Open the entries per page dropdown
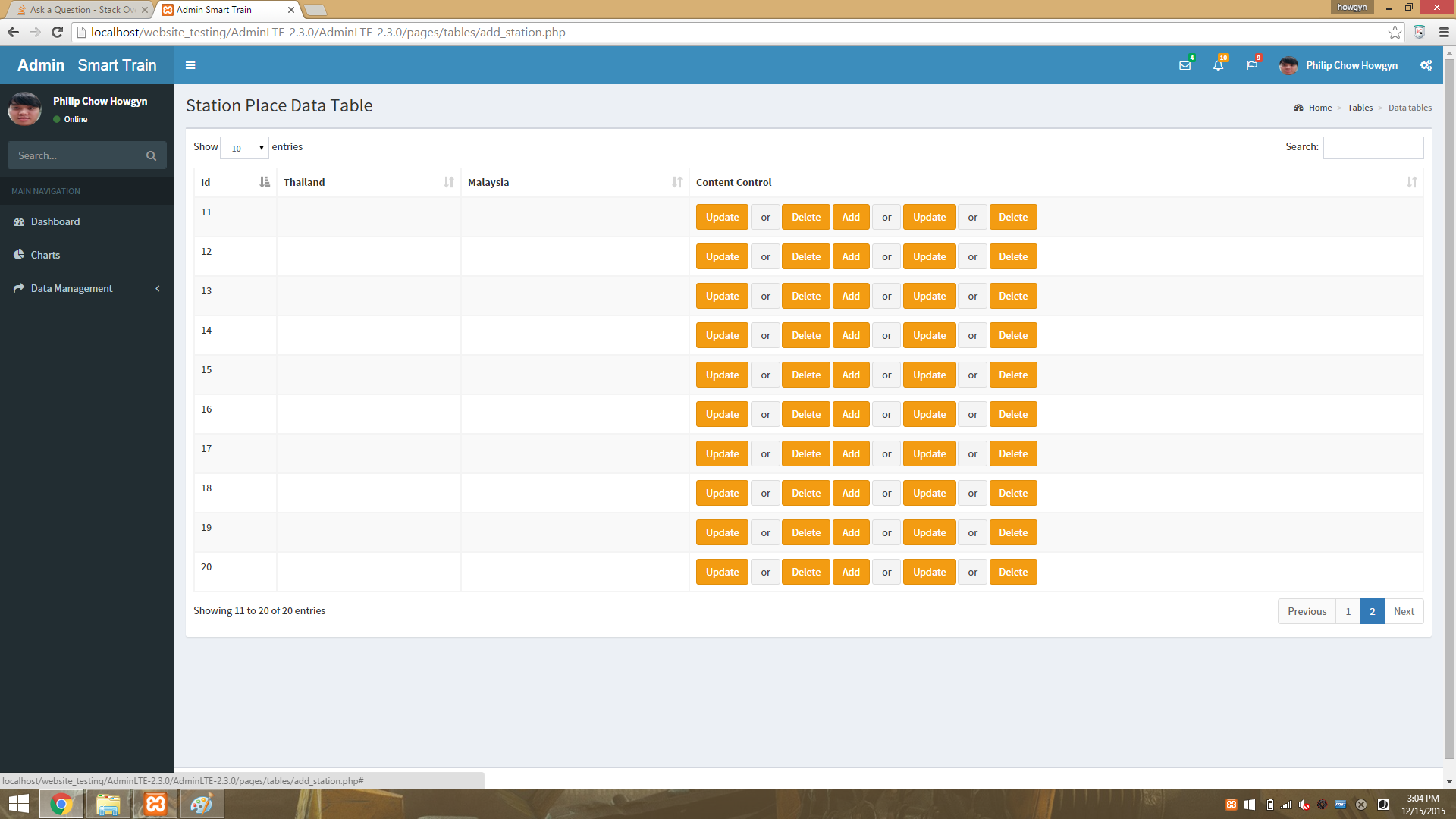1456x819 pixels. point(244,148)
